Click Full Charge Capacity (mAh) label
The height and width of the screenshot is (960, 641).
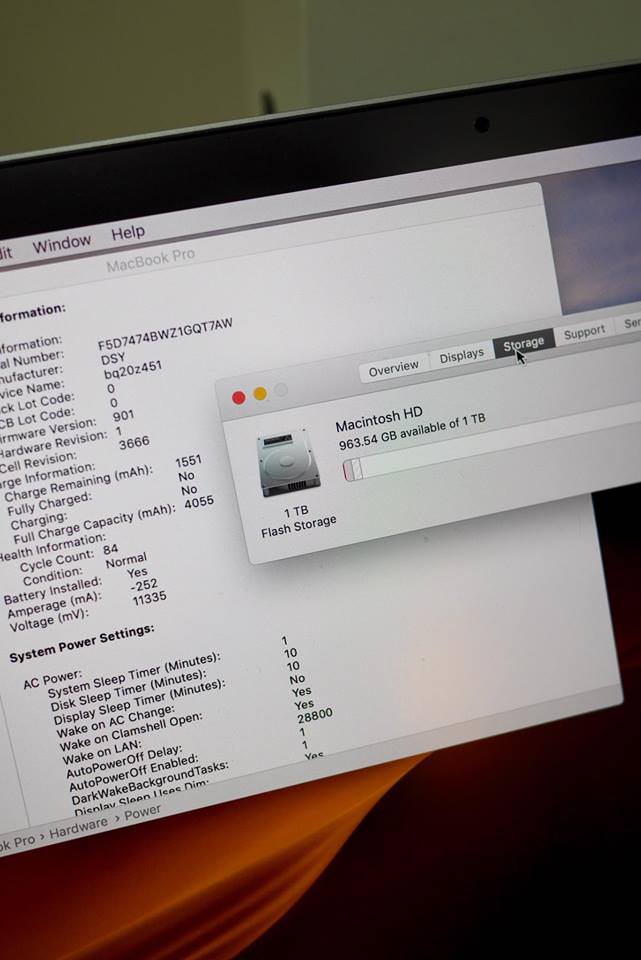(94, 523)
